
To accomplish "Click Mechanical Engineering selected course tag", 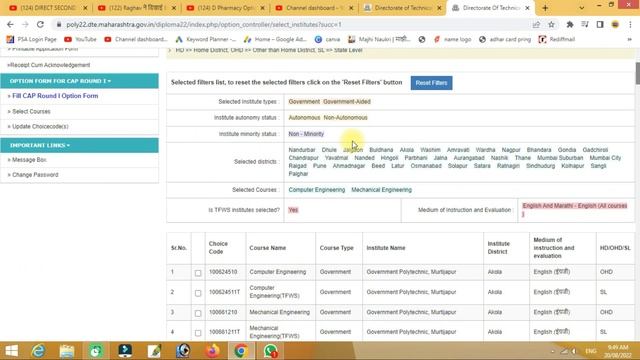I will click(382, 190).
